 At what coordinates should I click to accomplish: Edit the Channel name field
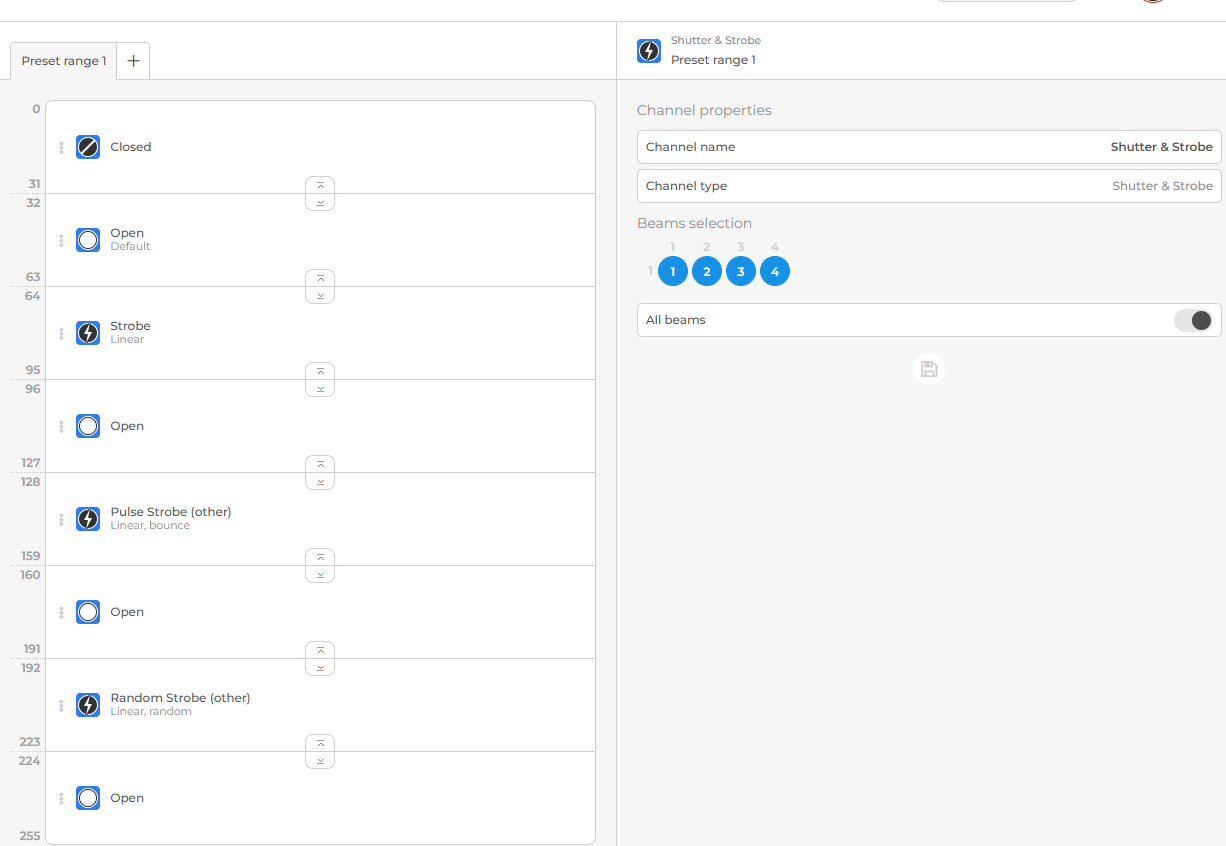(929, 147)
